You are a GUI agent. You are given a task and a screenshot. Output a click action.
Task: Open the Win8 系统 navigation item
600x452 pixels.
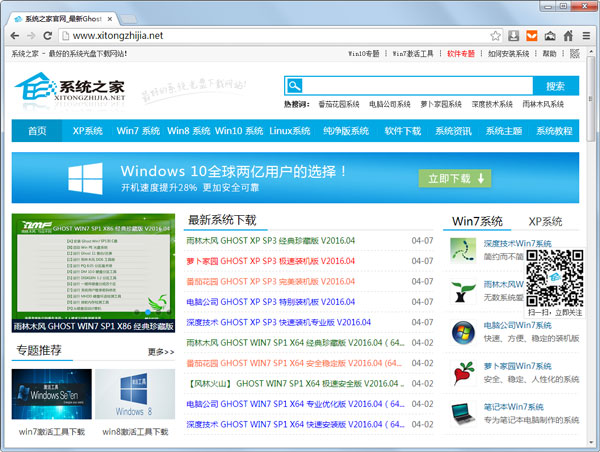point(189,131)
